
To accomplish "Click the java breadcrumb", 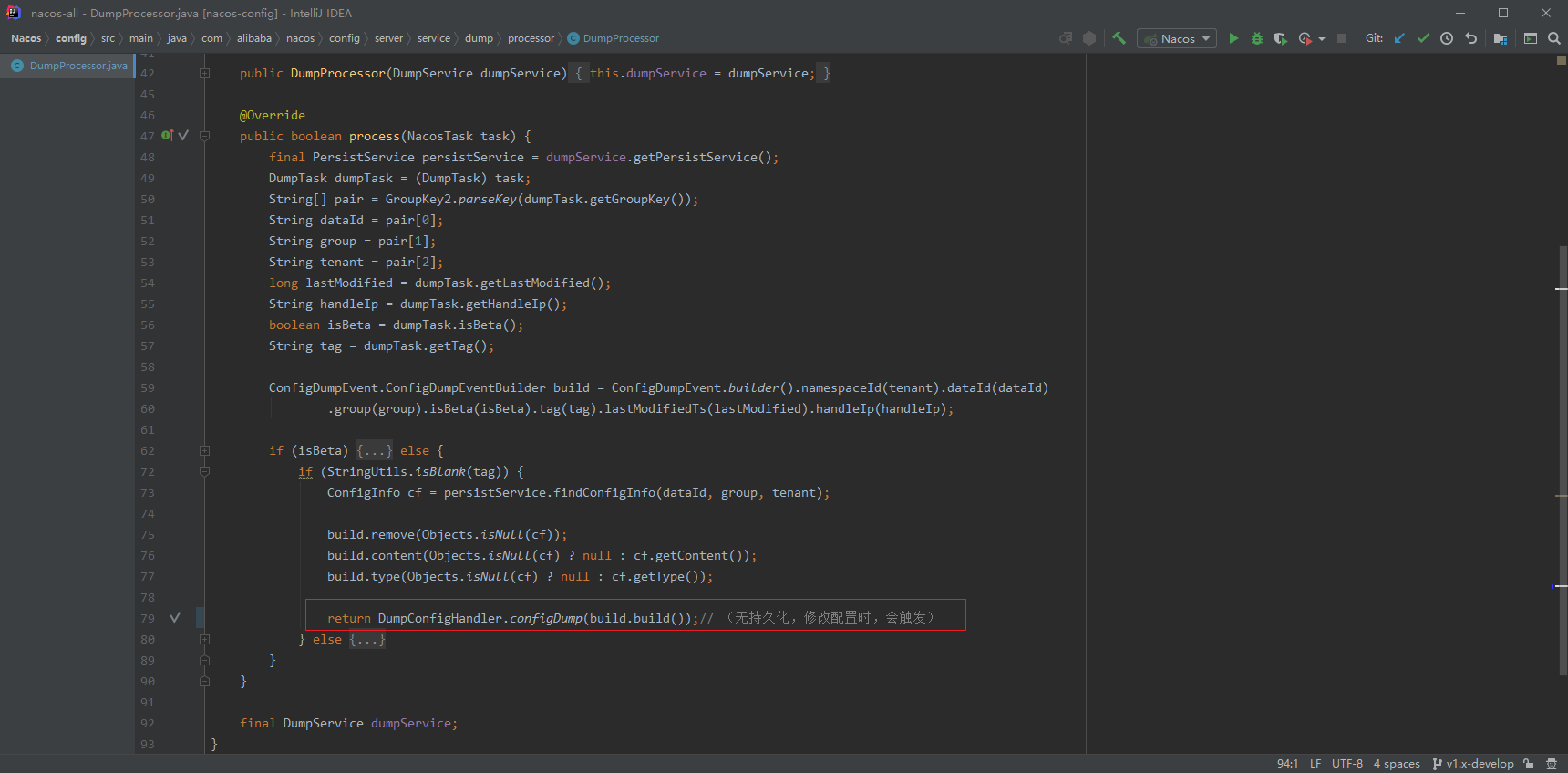I will pos(177,38).
